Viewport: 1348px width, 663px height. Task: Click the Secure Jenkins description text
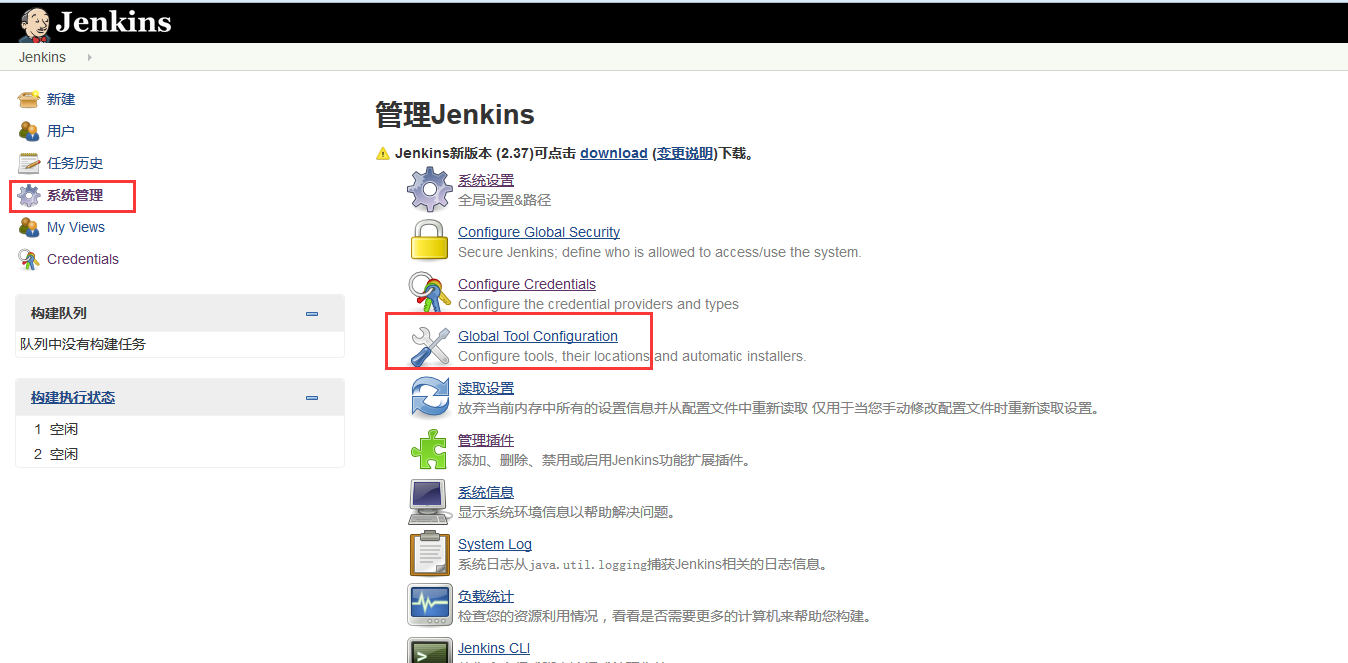tap(660, 252)
